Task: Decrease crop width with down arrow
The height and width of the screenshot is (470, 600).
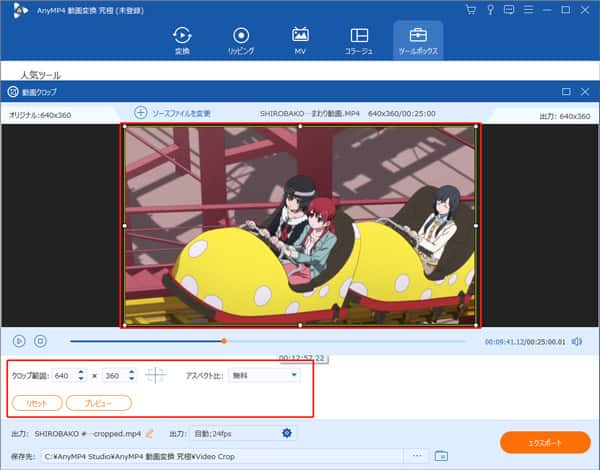Action: tap(81, 379)
